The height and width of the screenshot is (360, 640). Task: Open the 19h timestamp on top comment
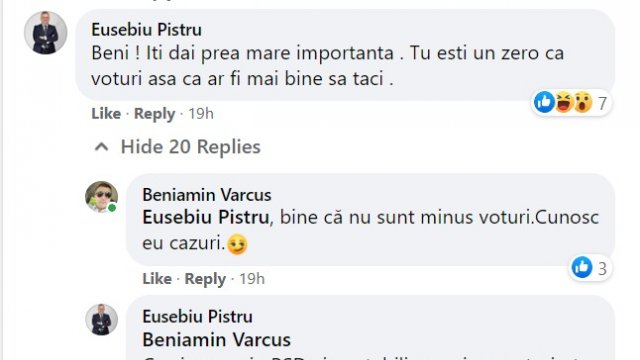[x=201, y=113]
